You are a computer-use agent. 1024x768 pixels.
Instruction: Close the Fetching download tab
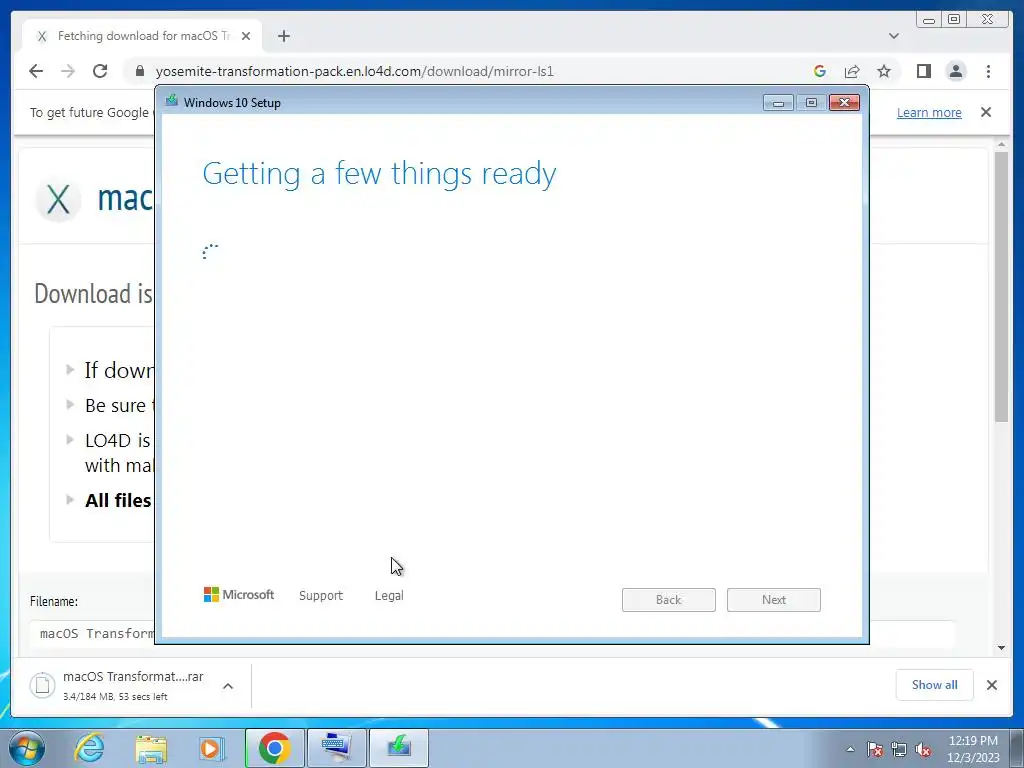[x=246, y=36]
